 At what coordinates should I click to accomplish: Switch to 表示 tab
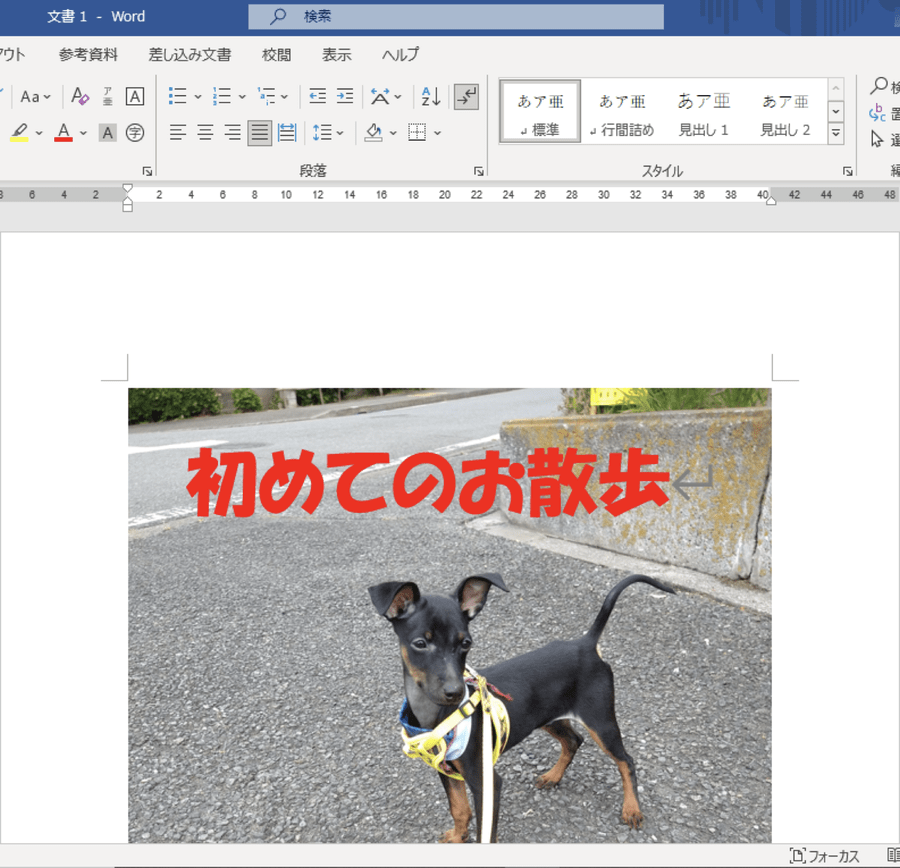(x=336, y=55)
